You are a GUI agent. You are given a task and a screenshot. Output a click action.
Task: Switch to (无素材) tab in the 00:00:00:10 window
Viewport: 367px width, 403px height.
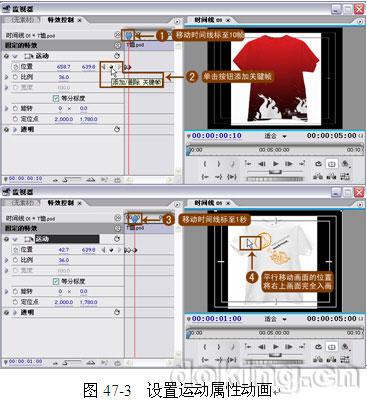click(x=22, y=20)
